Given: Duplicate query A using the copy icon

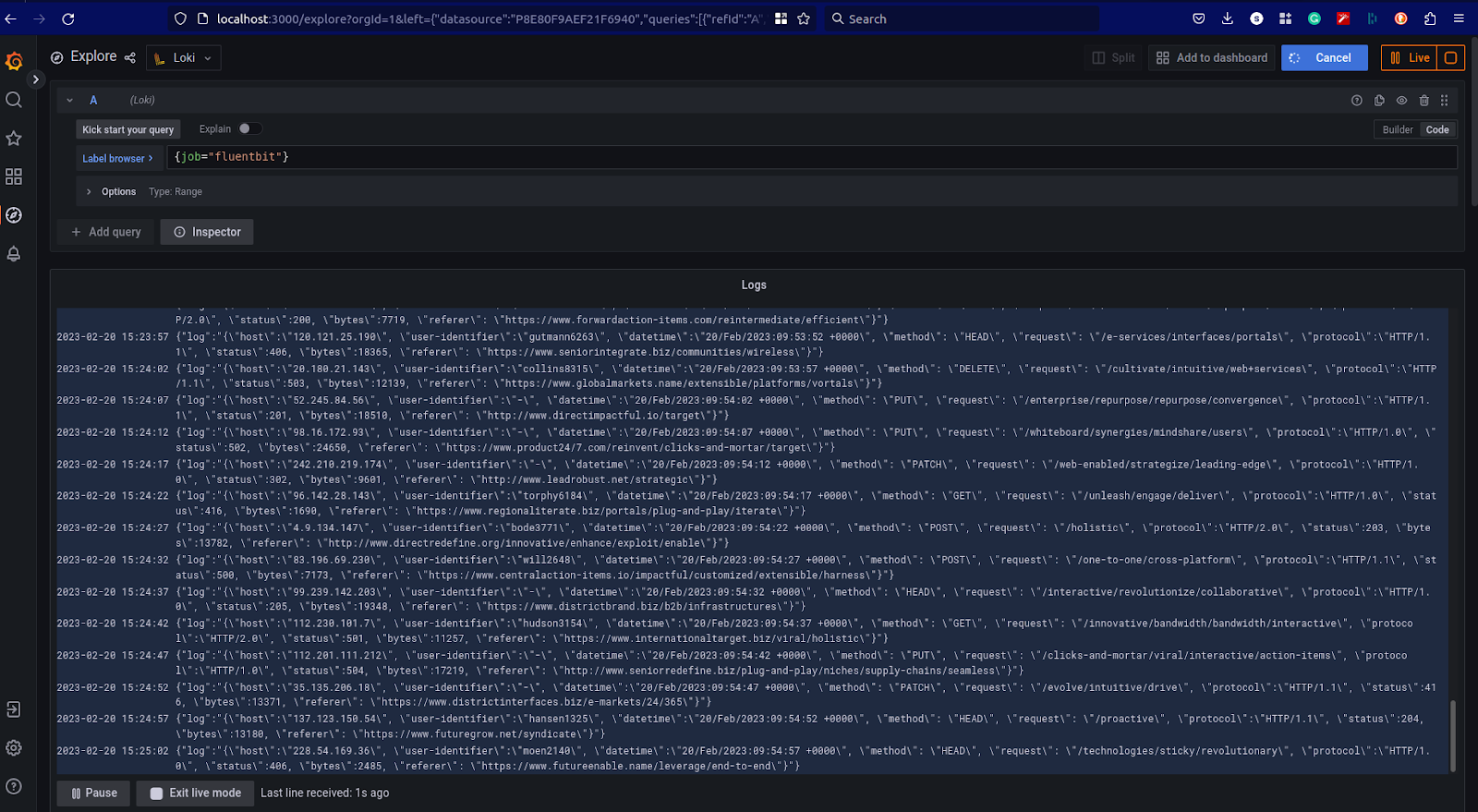Looking at the screenshot, I should [1379, 101].
